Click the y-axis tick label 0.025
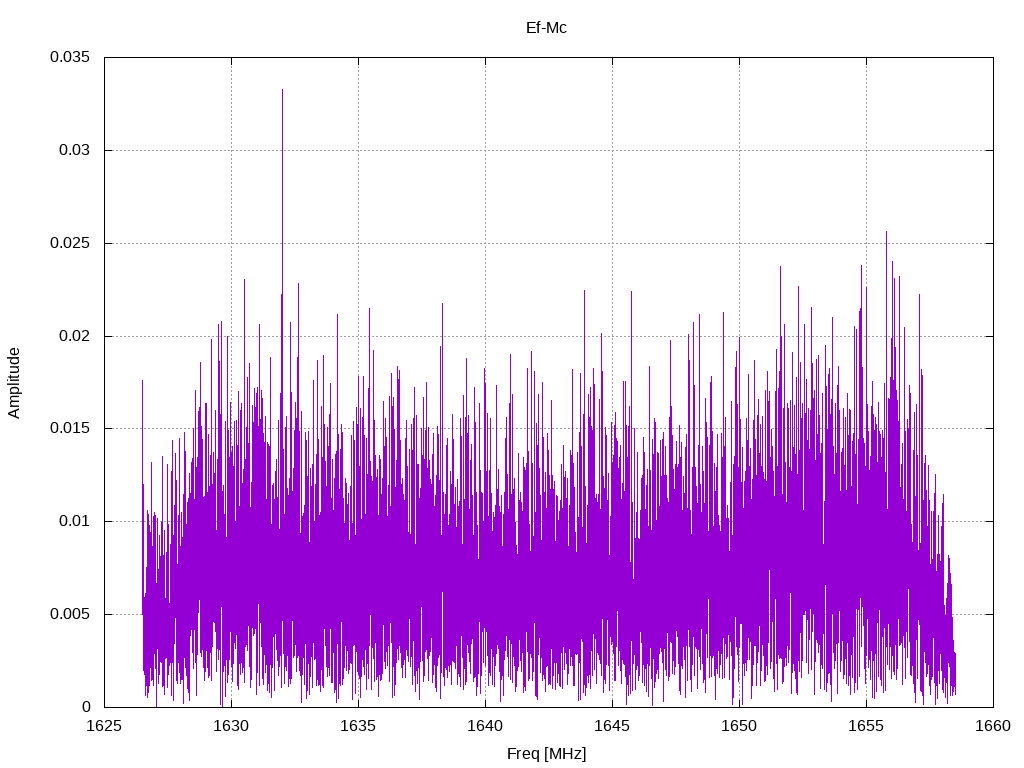This screenshot has width=1024, height=768. (70, 243)
